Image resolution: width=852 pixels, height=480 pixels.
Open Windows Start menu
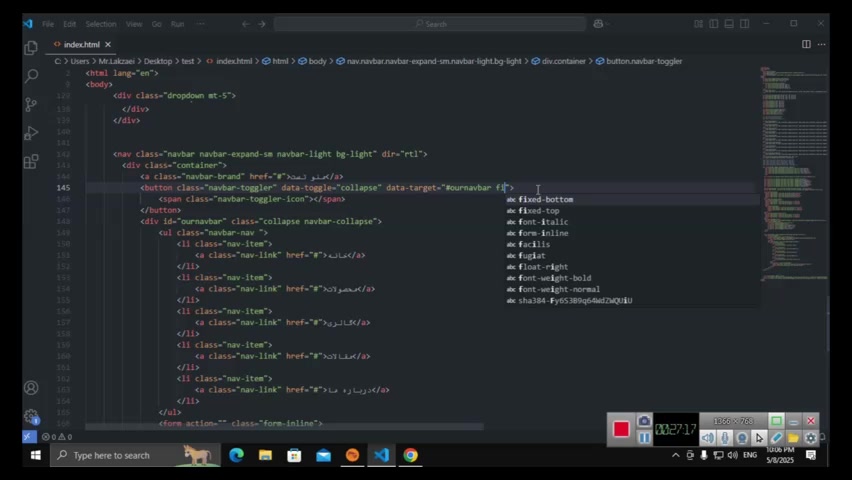point(36,455)
